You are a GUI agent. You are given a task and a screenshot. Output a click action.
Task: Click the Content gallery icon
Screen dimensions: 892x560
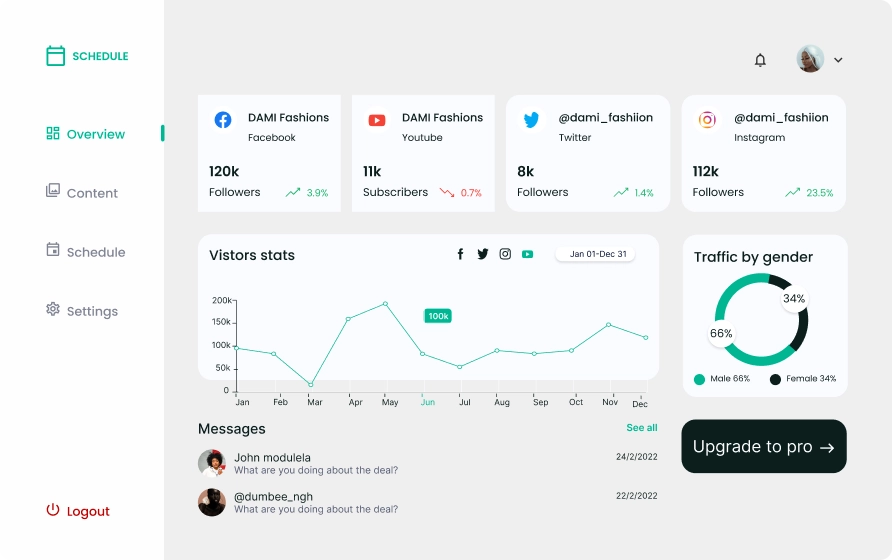[x=53, y=190]
